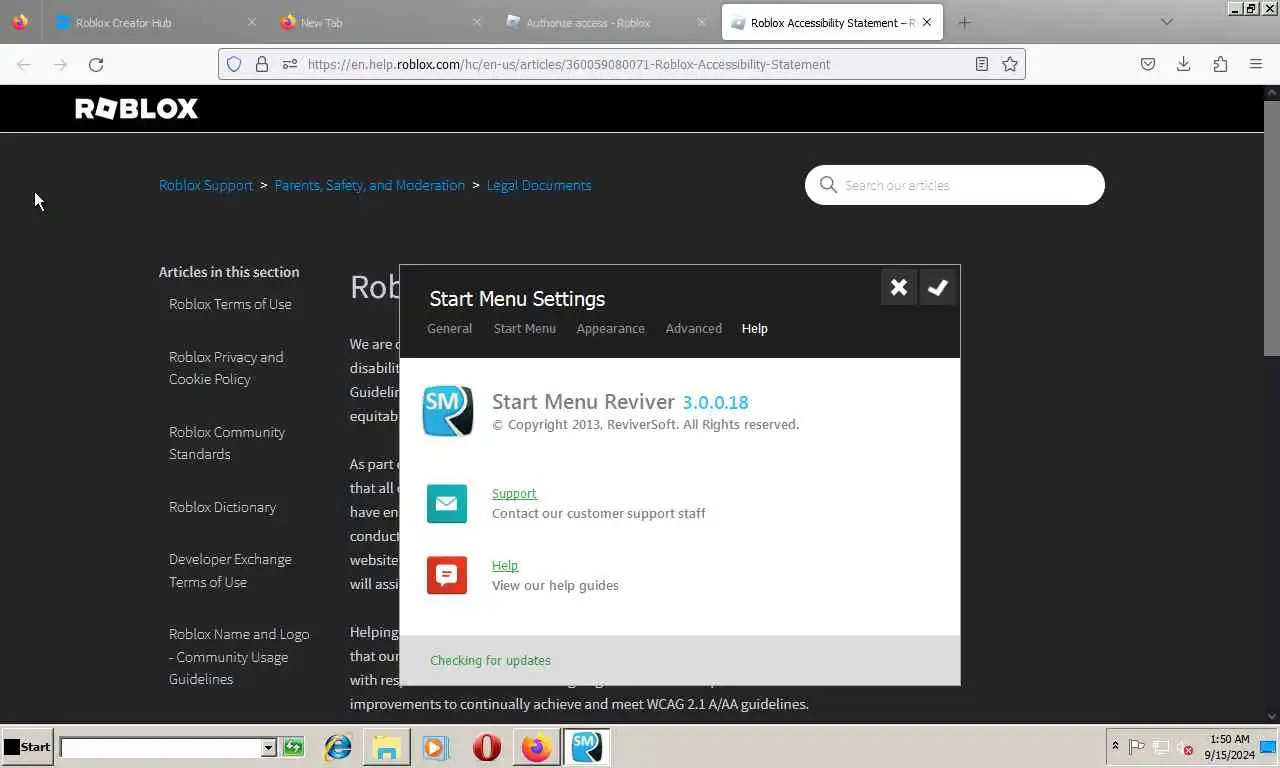This screenshot has width=1280, height=768.
Task: Click the Start Menu Reviver taskbar icon
Action: click(x=586, y=747)
